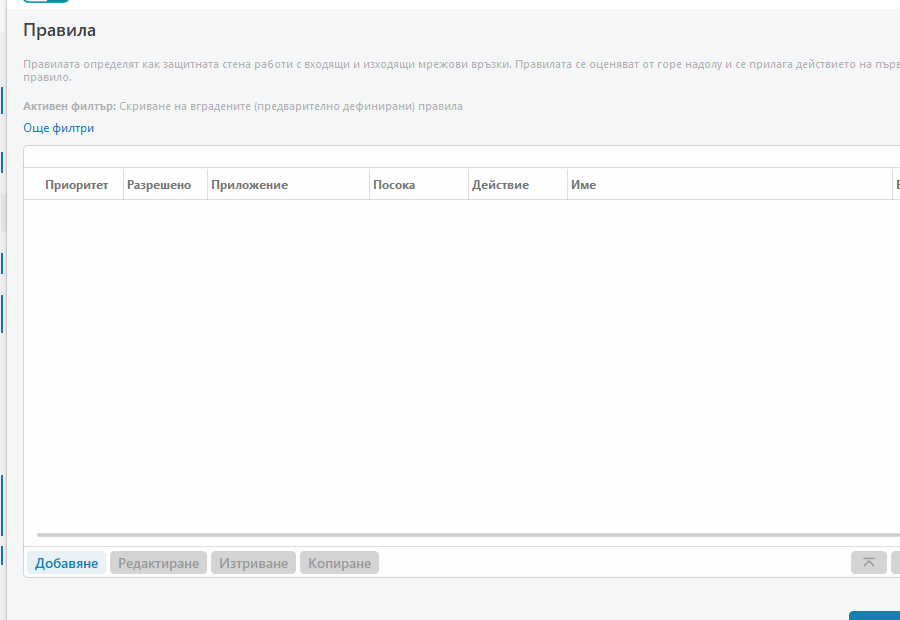Click the partially visible button right of move-to-top
Screen dimensions: 900x620
895,563
